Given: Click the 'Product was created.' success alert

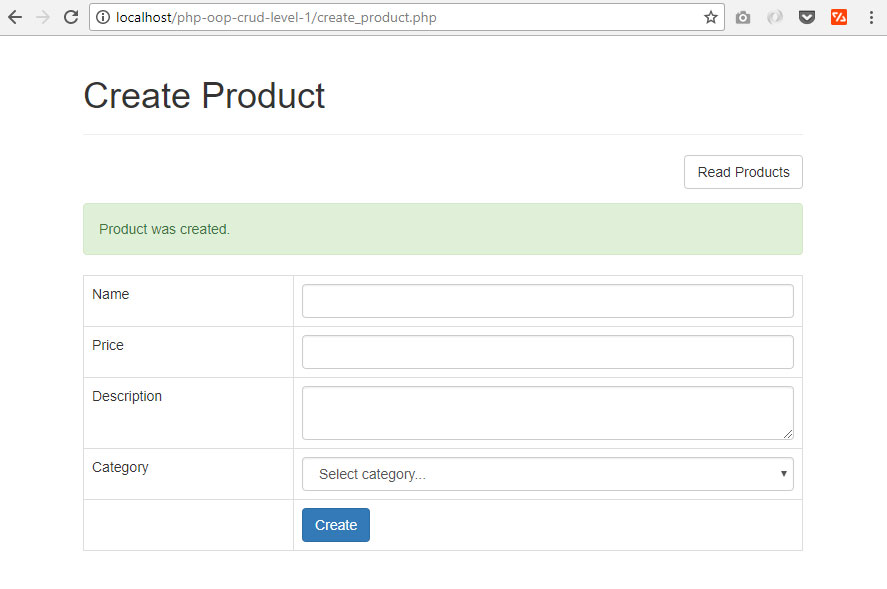Looking at the screenshot, I should point(442,229).
